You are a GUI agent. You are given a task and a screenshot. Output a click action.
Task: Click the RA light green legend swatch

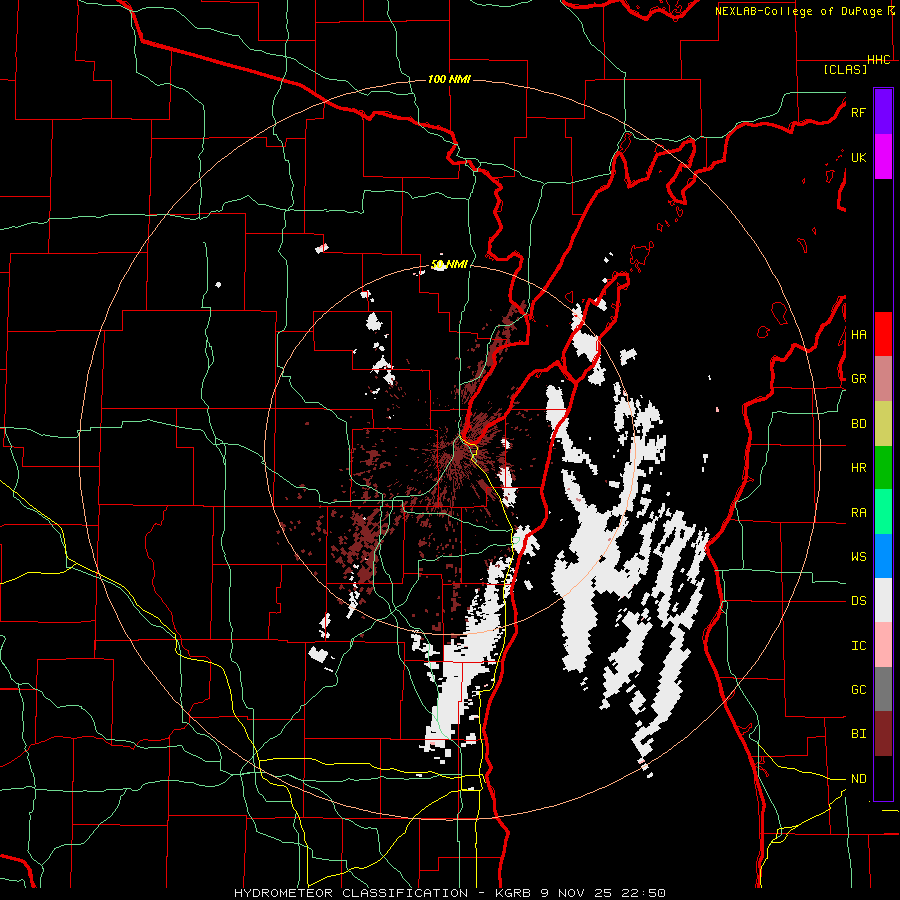click(883, 512)
